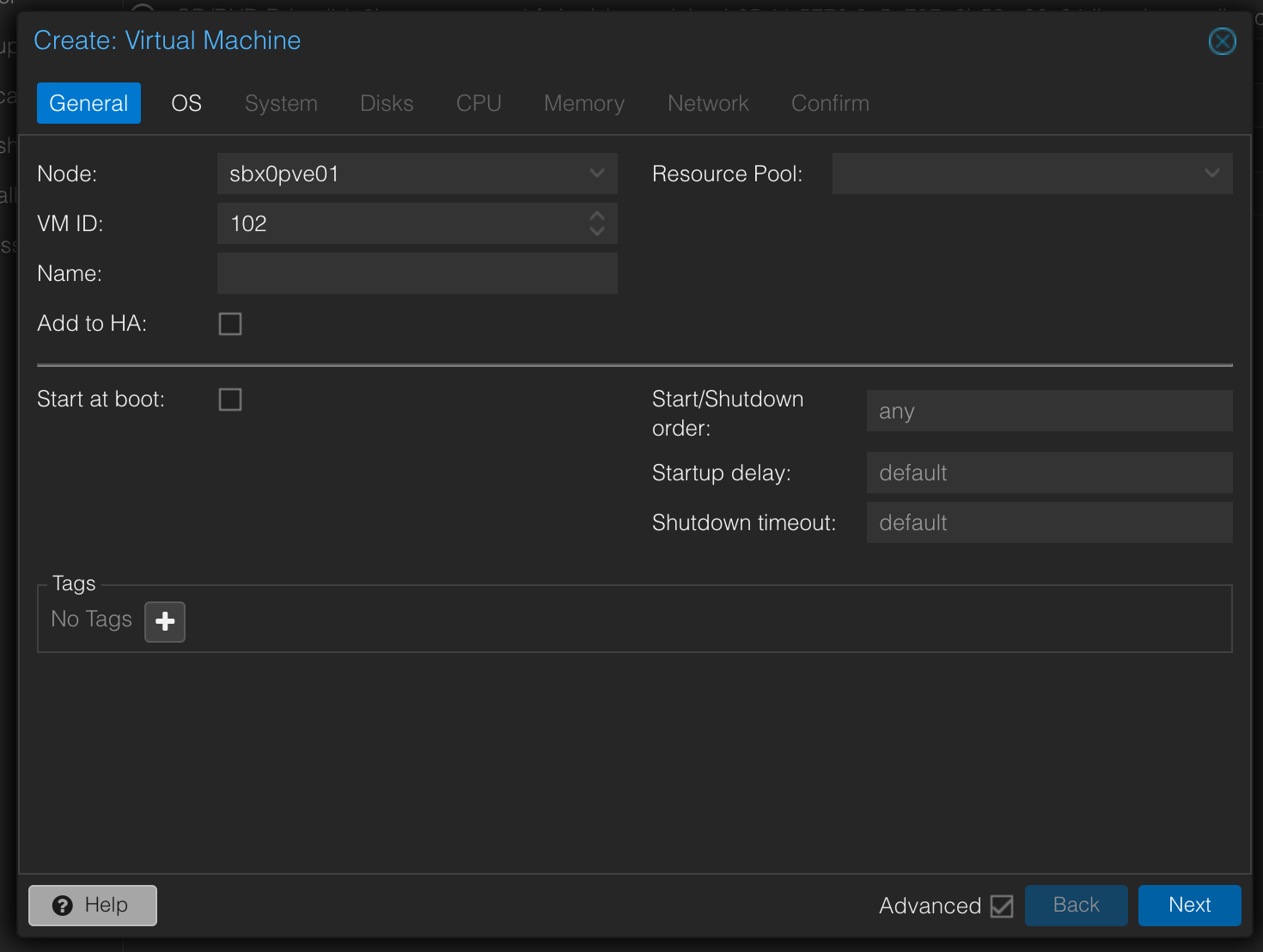Enable the Add to HA checkbox
The width and height of the screenshot is (1263, 952).
tap(229, 324)
